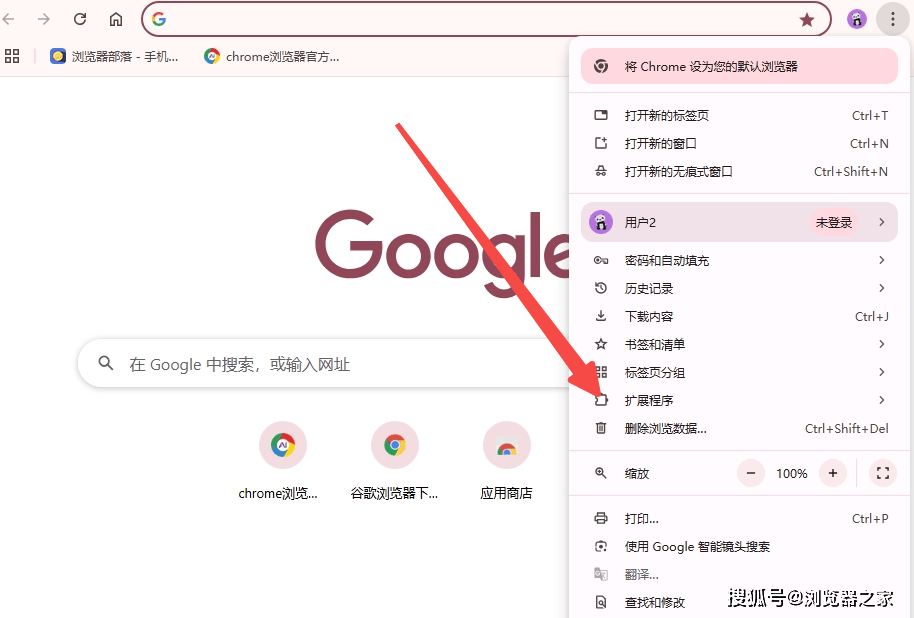The height and width of the screenshot is (618, 914).
Task: Click the 100% zoom value
Action: [792, 473]
